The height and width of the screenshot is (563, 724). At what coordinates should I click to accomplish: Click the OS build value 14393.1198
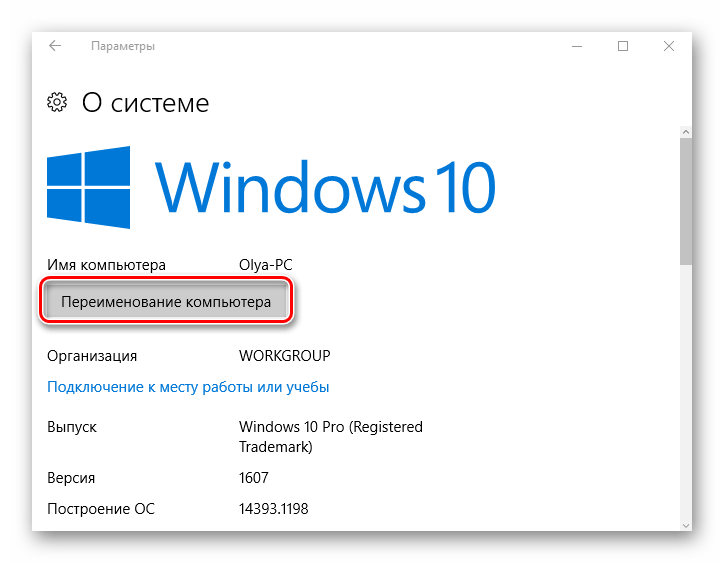pyautogui.click(x=273, y=509)
